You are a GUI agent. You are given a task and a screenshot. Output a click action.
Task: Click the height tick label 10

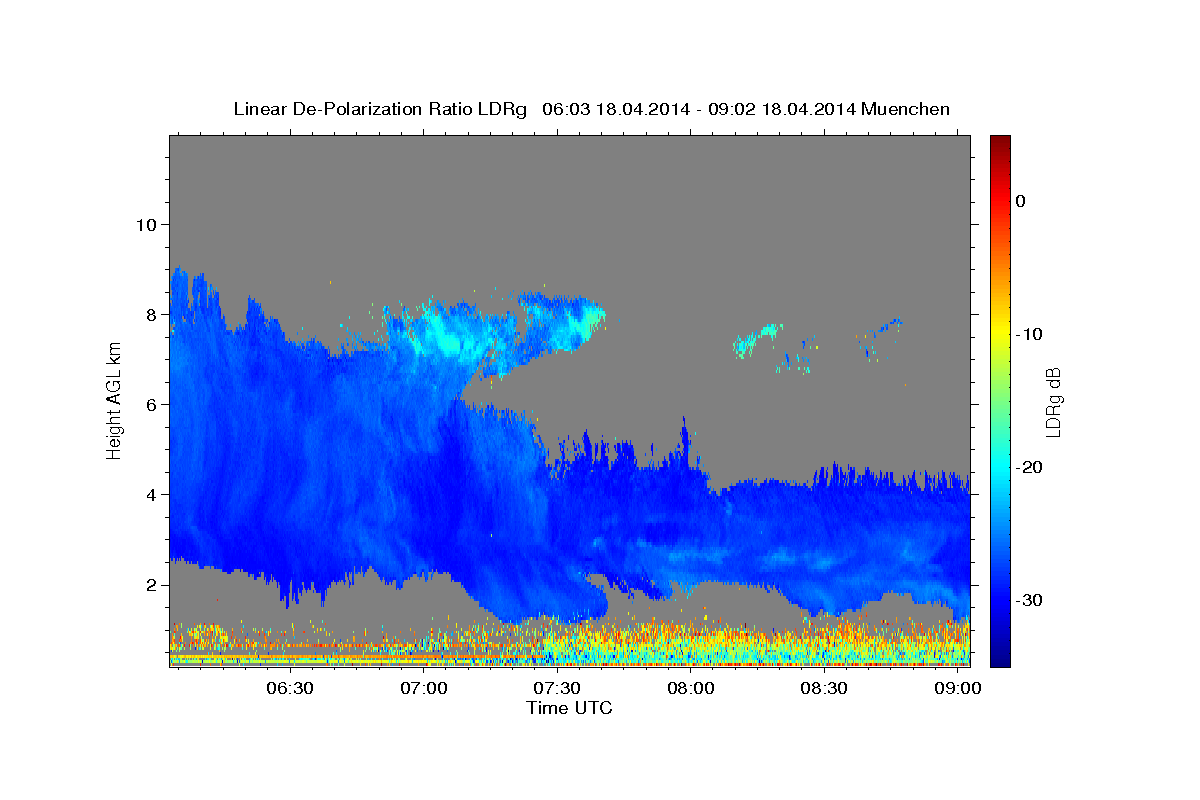tap(148, 224)
